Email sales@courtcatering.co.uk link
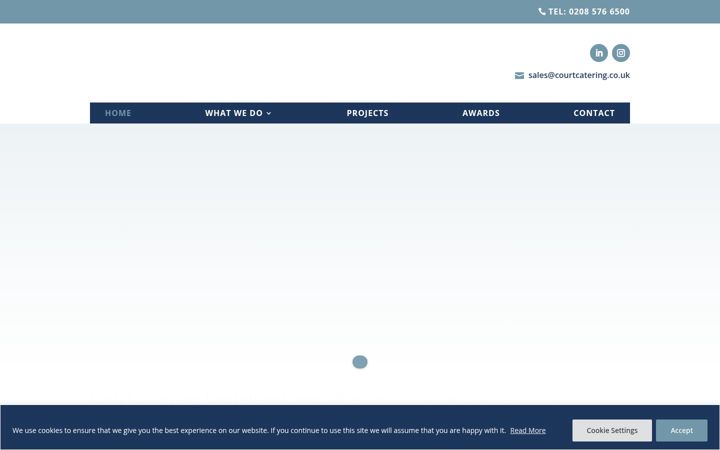Image resolution: width=720 pixels, height=450 pixels. coord(579,75)
